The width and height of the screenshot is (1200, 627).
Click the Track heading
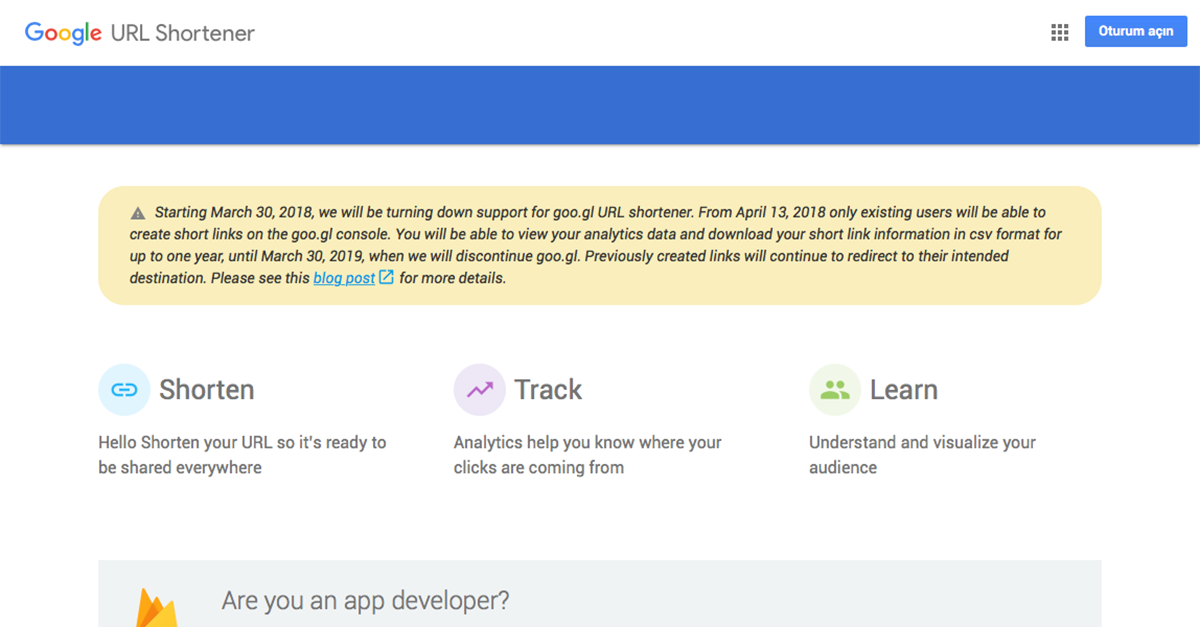(549, 390)
